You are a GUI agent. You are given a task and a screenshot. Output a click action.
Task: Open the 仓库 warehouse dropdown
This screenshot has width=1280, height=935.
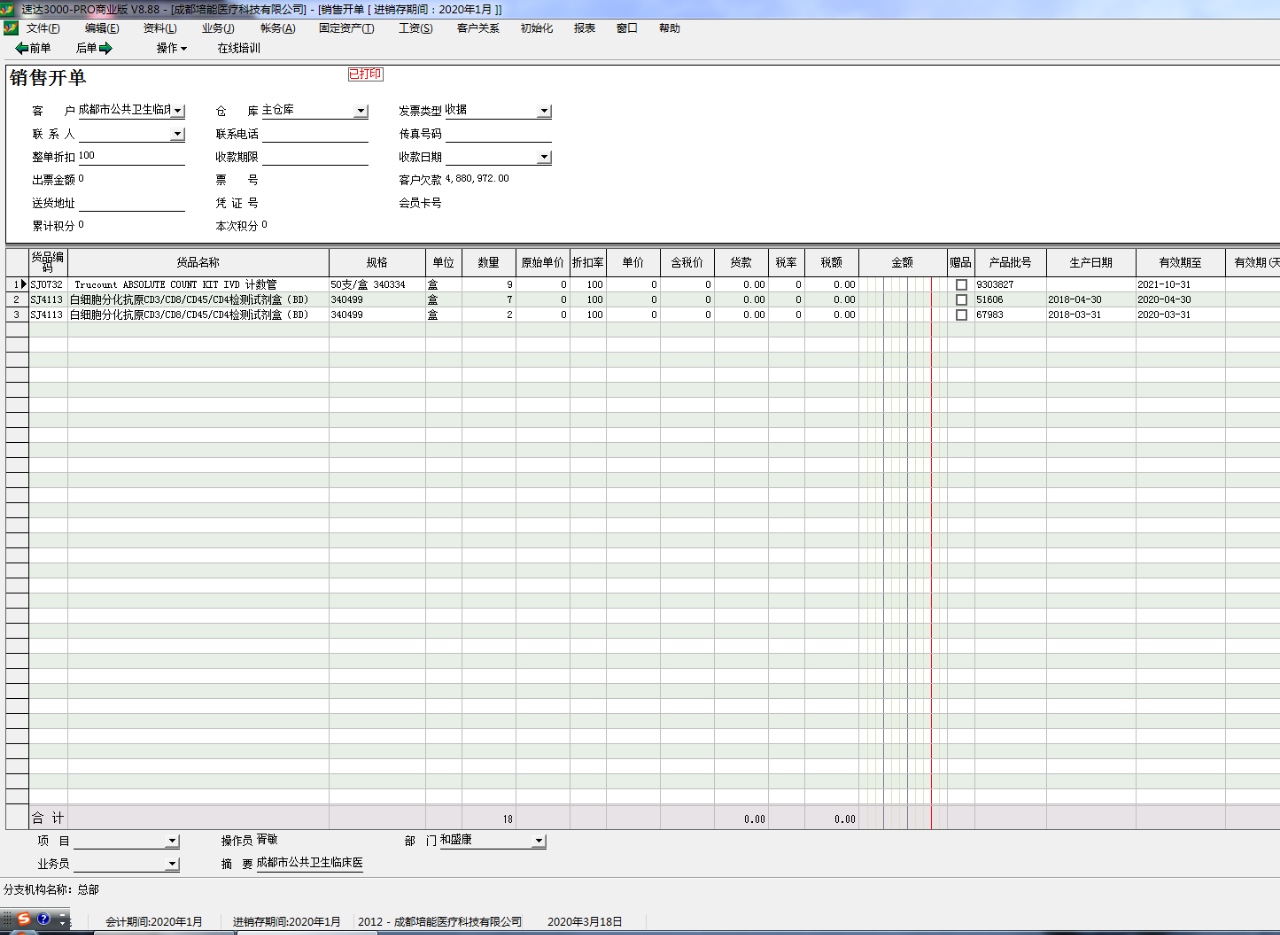tap(361, 111)
